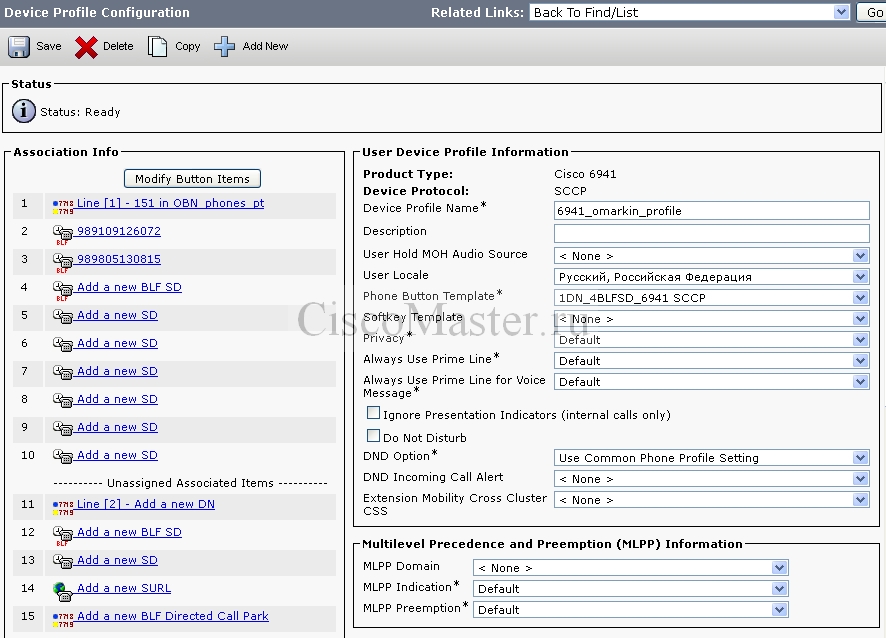Click speed dial icon in row 10

pos(63,456)
